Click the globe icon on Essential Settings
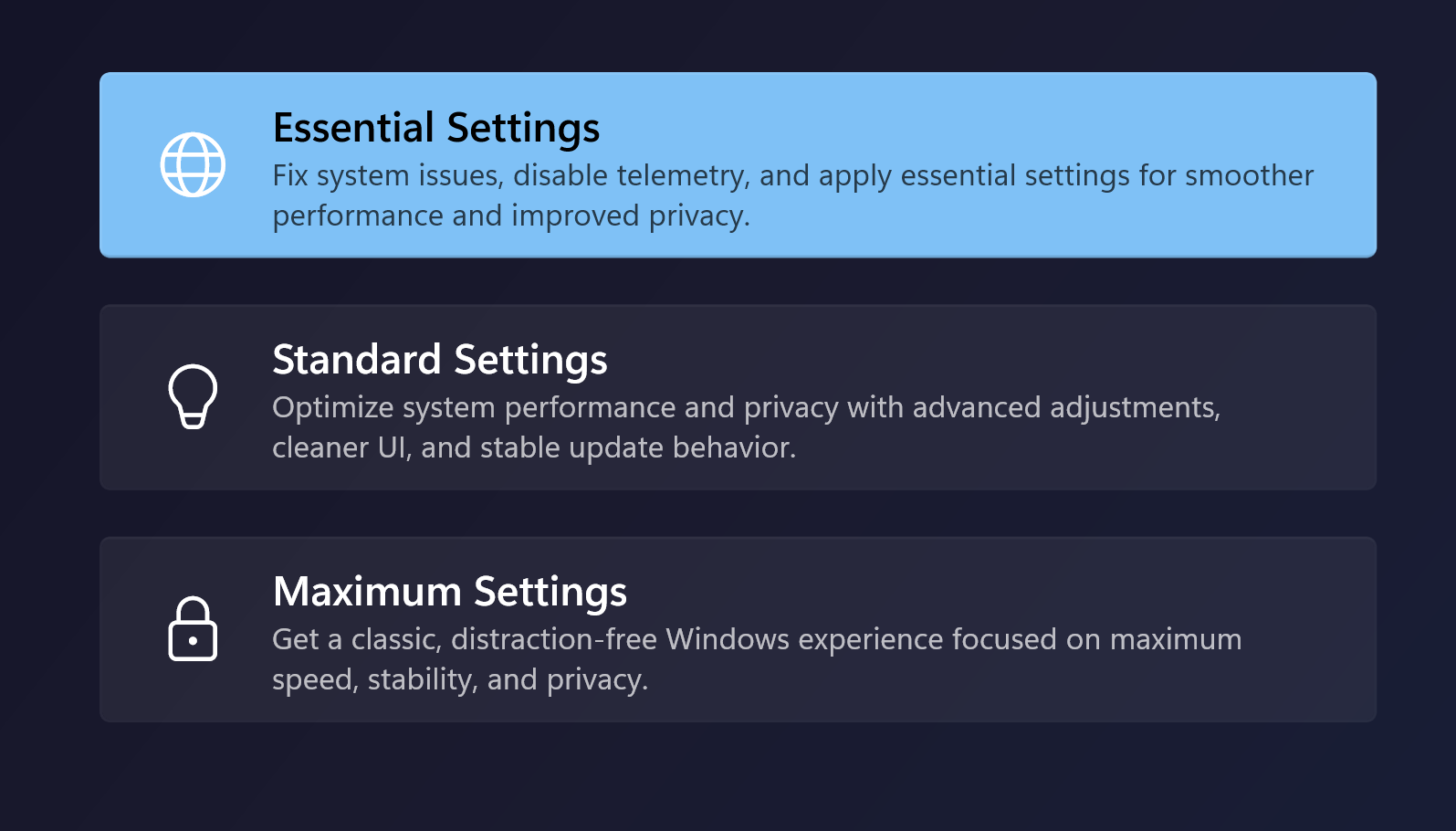 coord(193,164)
